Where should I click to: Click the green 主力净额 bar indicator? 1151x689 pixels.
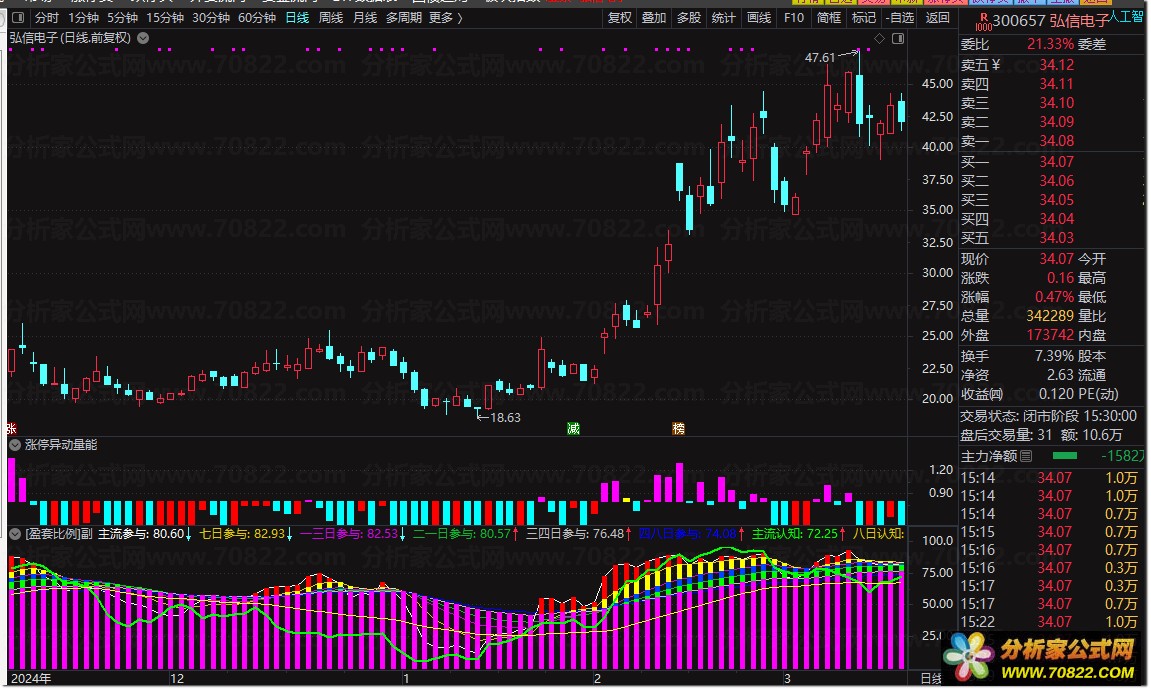[x=1064, y=456]
